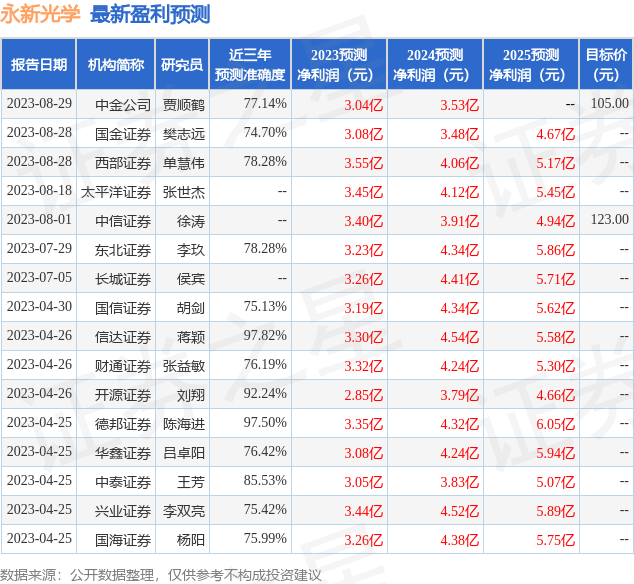Select the 2023-08-29 date cell
Screen dimensions: 634x584
click(39, 104)
